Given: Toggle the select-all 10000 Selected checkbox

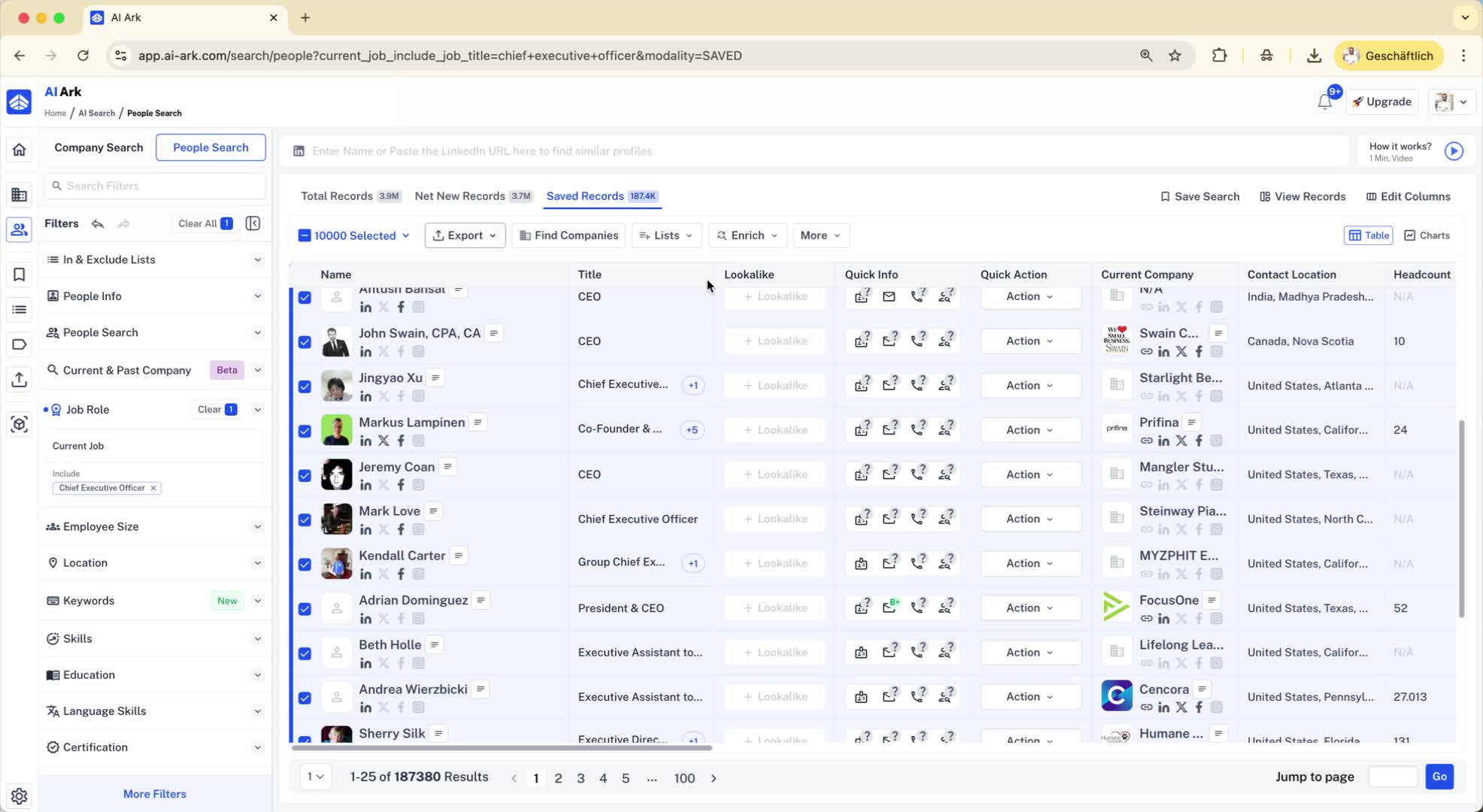Looking at the screenshot, I should 305,235.
